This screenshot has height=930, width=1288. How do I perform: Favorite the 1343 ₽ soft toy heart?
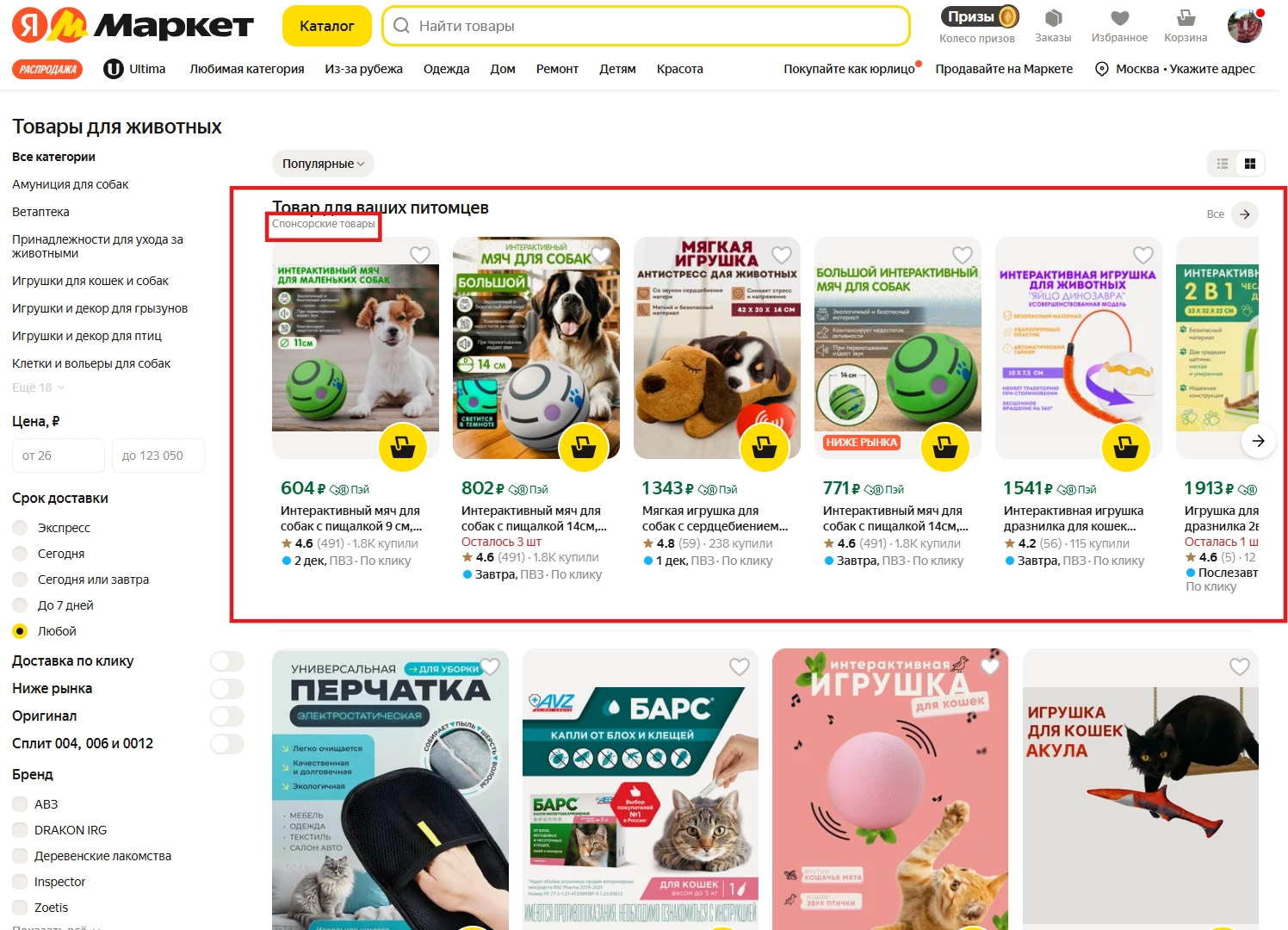coord(782,255)
